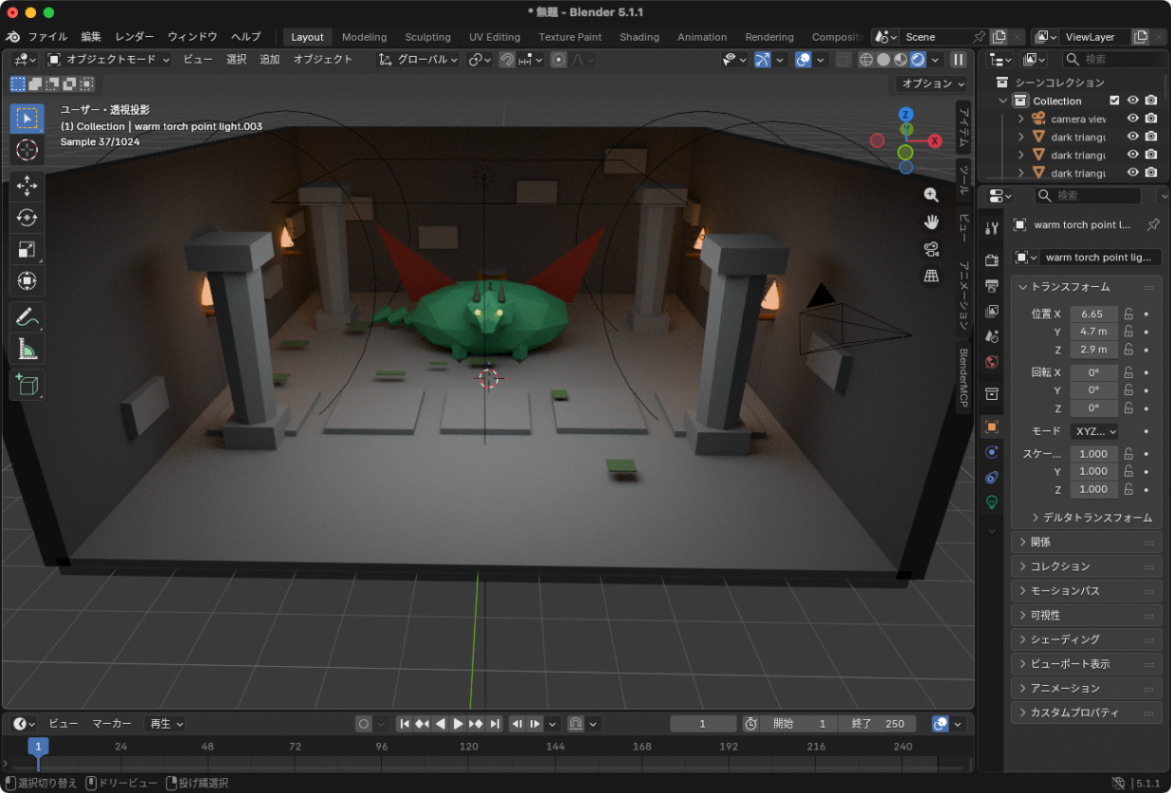This screenshot has height=793, width=1171.
Task: Switch to material preview shading
Action: 901,60
